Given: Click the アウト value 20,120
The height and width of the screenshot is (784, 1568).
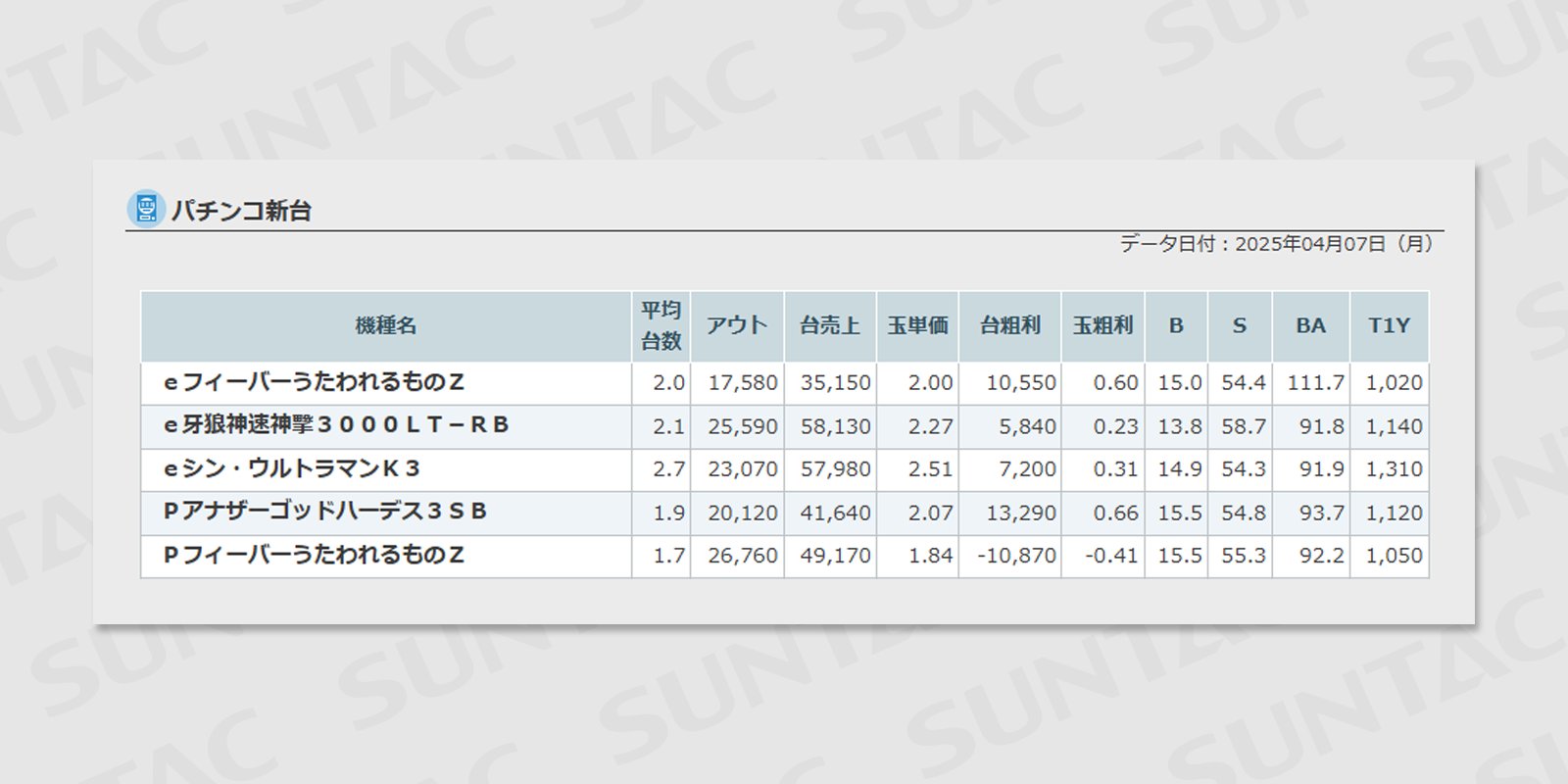Looking at the screenshot, I should [x=743, y=513].
